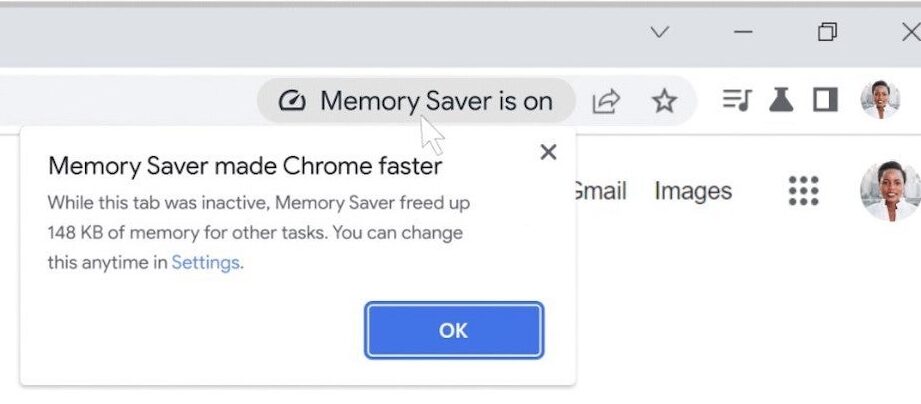Viewport: 921px width, 404px height.
Task: Open the Chrome Labs flask icon
Action: [x=781, y=100]
